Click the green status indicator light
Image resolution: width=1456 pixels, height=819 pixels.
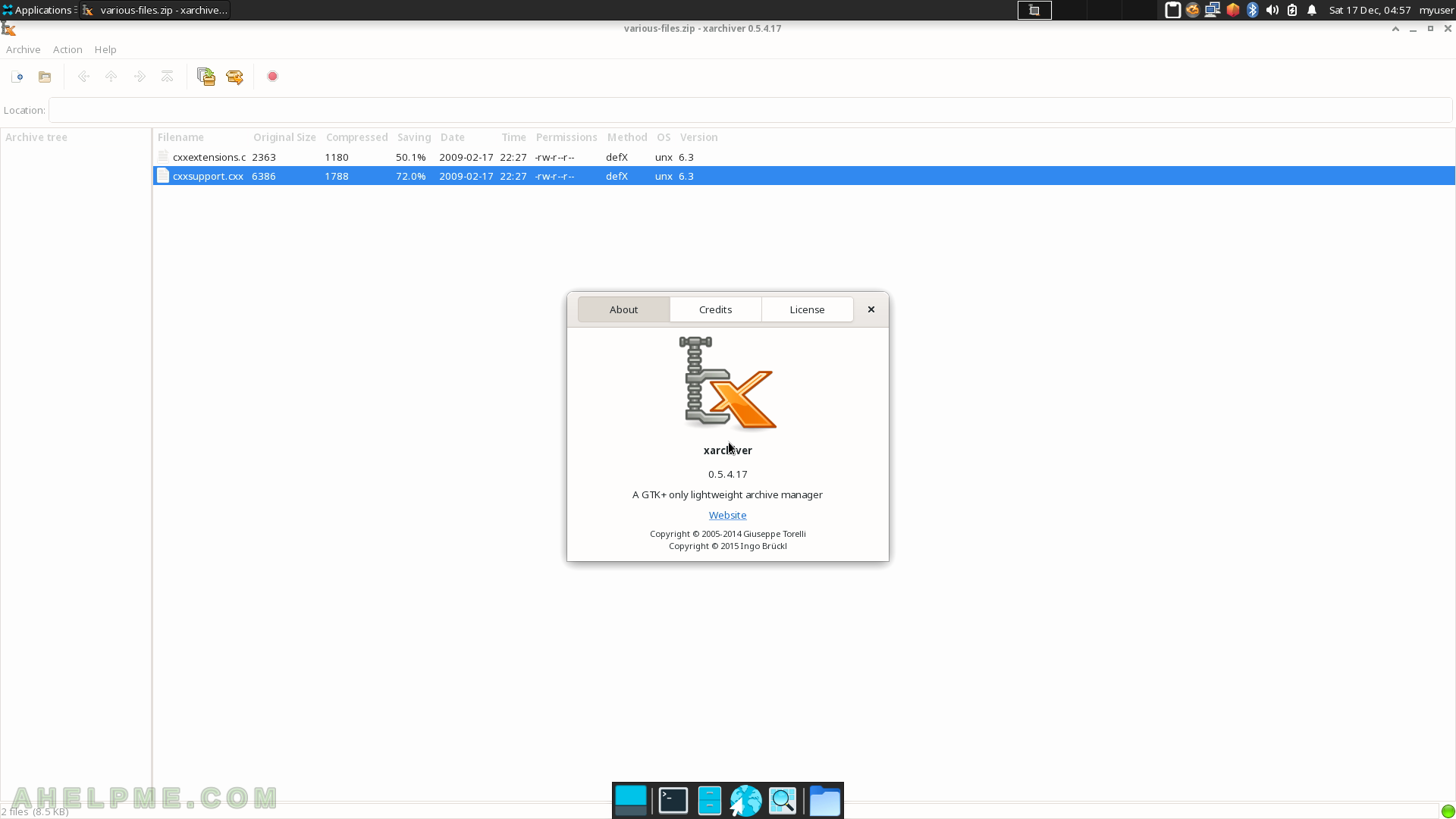(1448, 811)
